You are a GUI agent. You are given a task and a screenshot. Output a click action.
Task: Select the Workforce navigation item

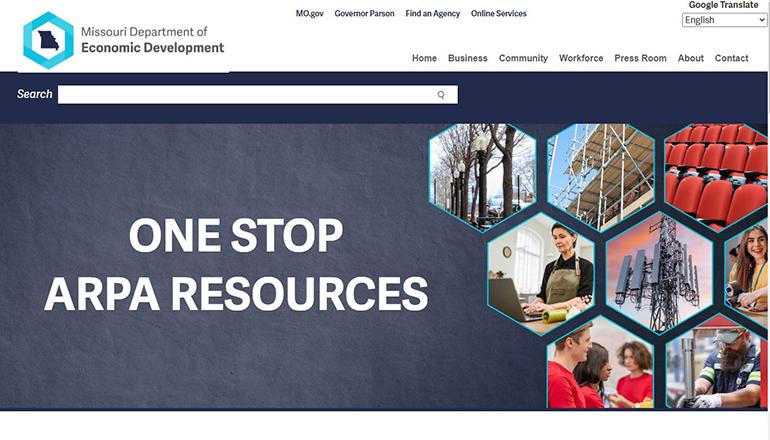point(581,58)
